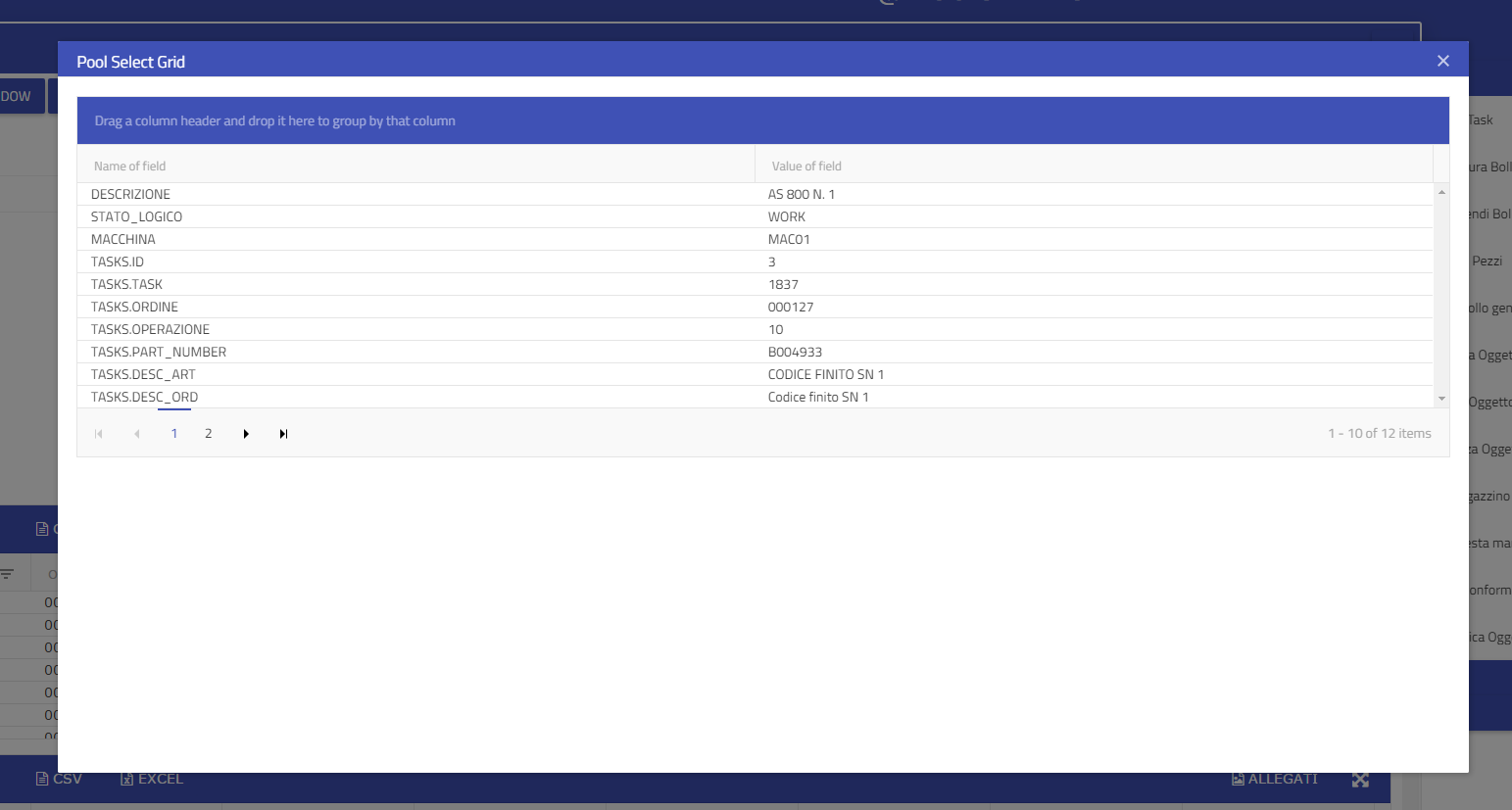This screenshot has height=810, width=1512.
Task: Click the WORK value cell
Action: point(1094,216)
